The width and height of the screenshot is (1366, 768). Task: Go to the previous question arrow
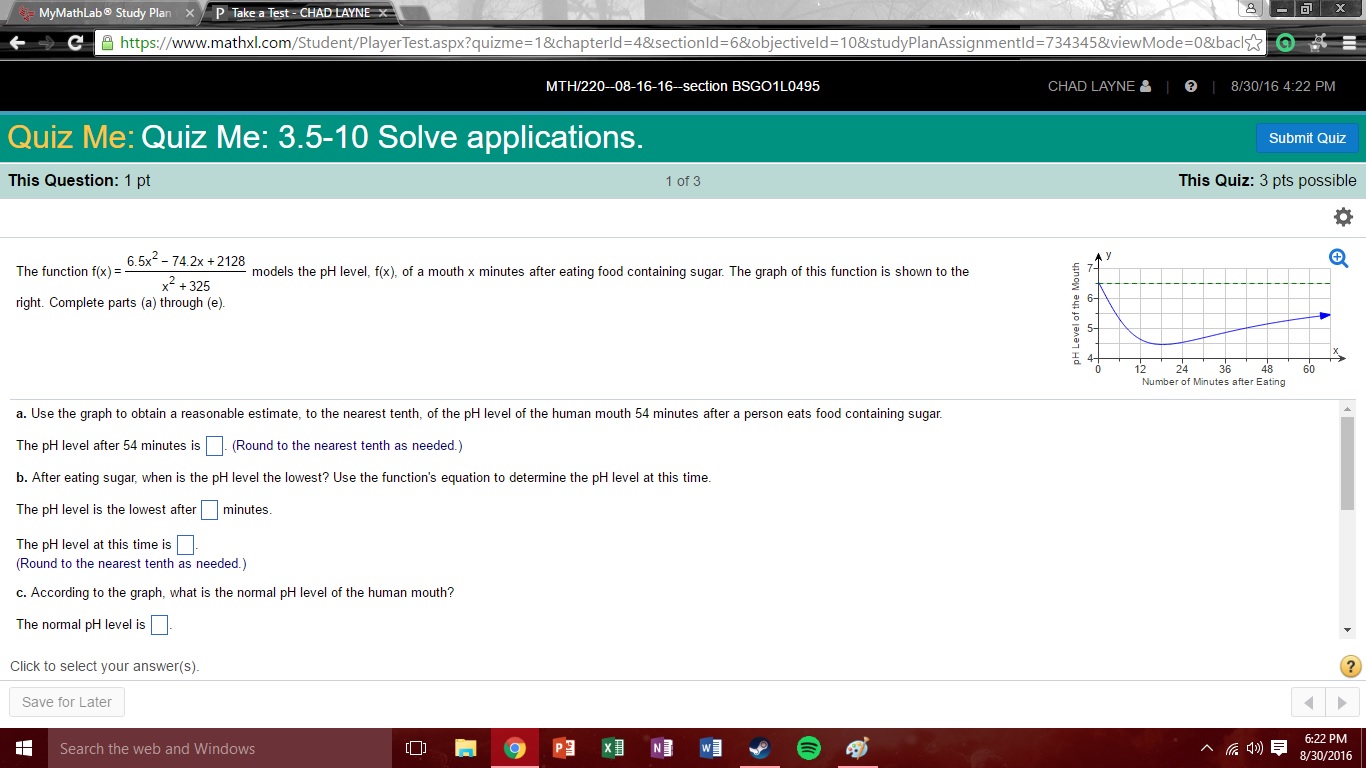1308,703
